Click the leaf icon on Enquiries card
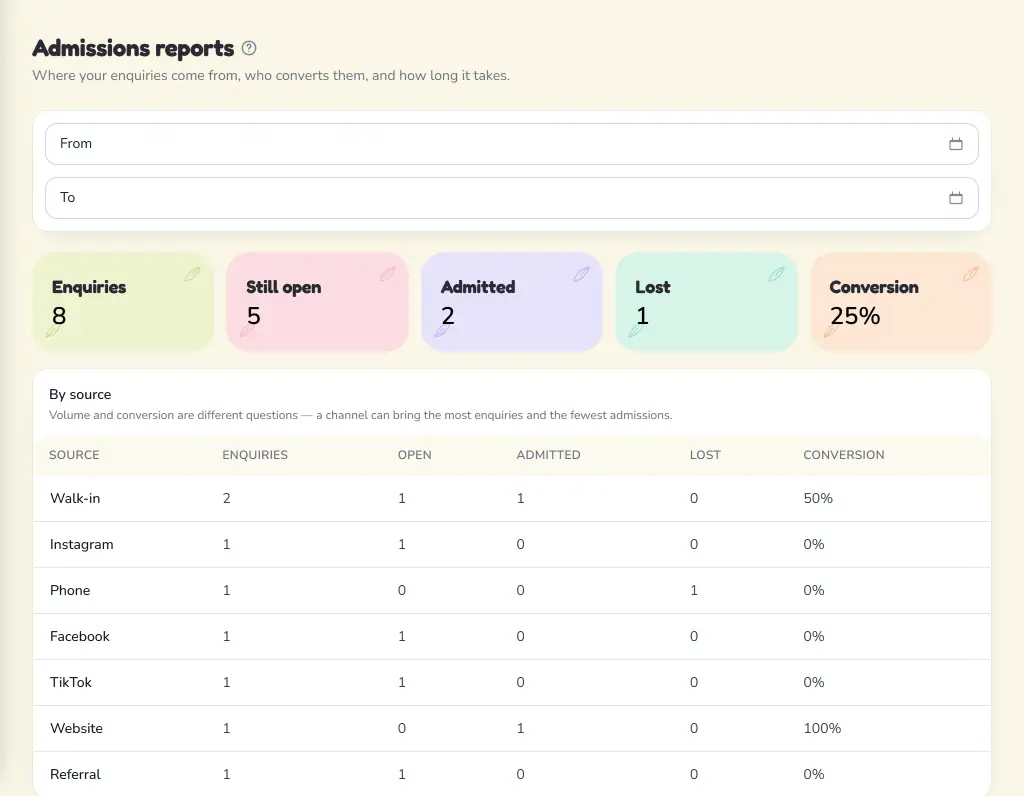 192,274
